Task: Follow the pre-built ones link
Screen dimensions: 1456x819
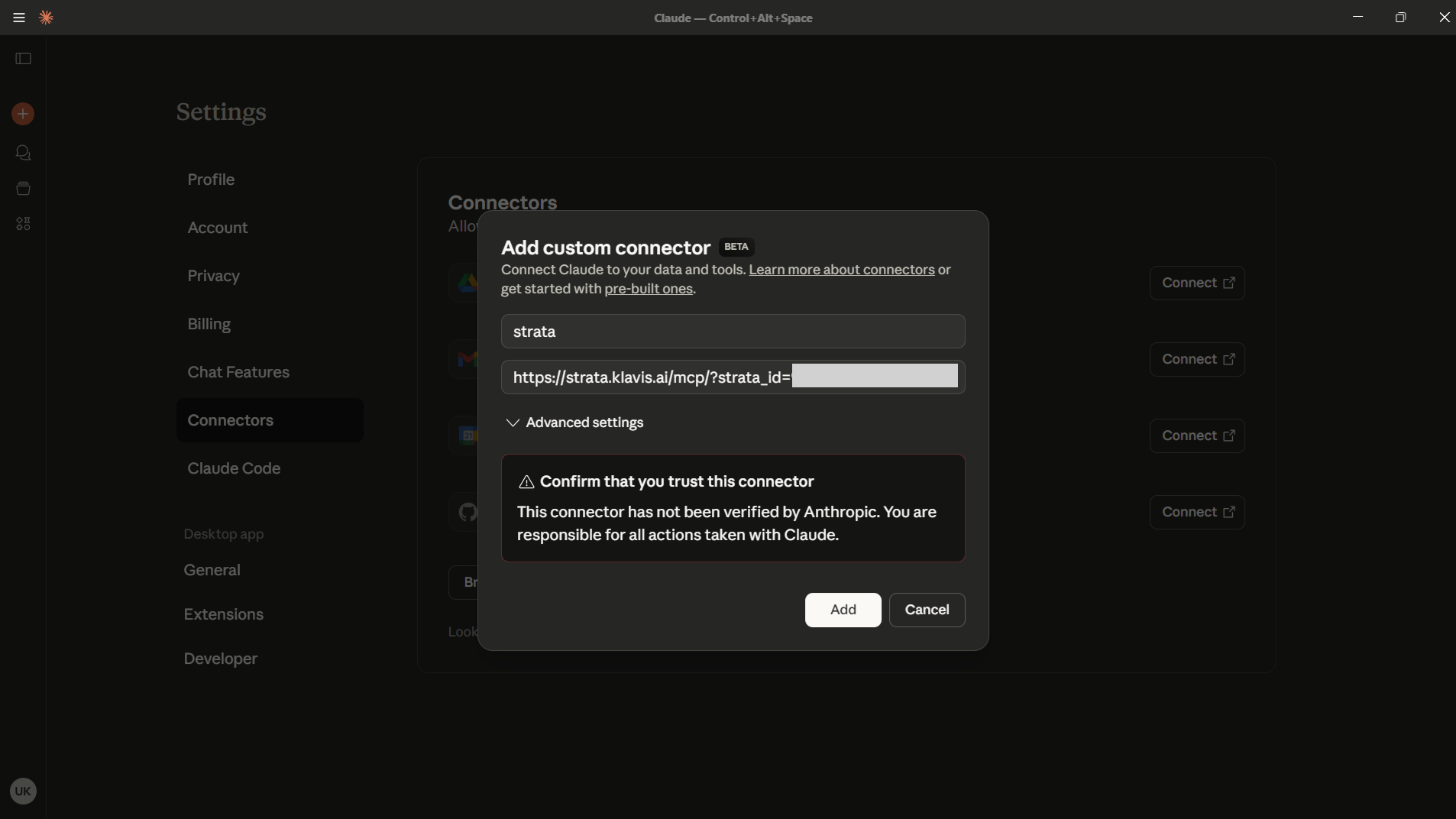Action: tap(648, 289)
